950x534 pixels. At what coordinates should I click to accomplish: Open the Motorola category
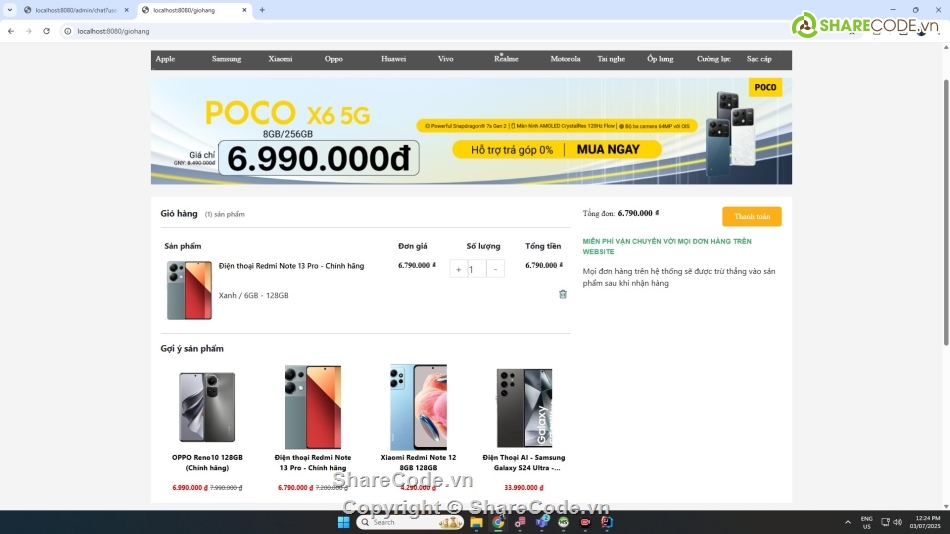(565, 59)
